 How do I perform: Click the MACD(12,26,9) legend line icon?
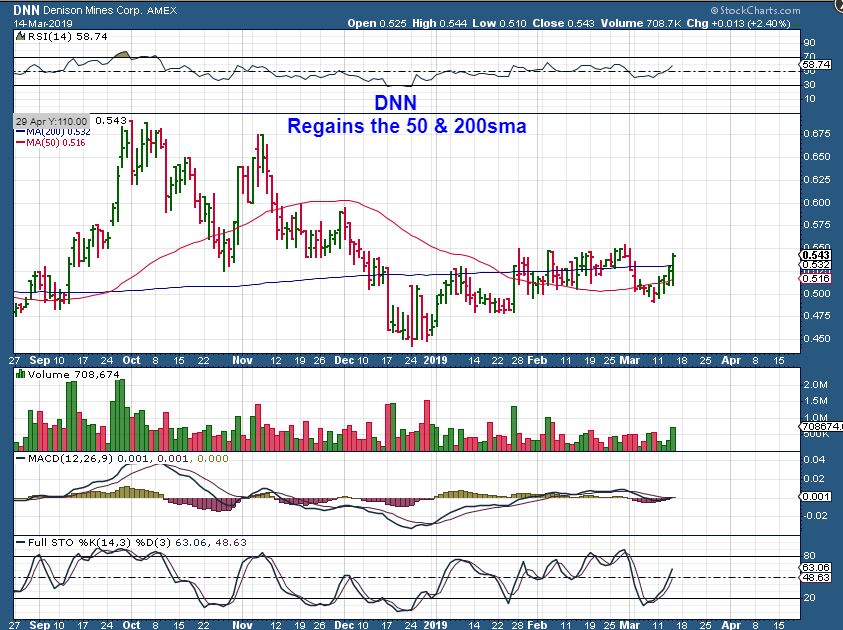[18, 459]
